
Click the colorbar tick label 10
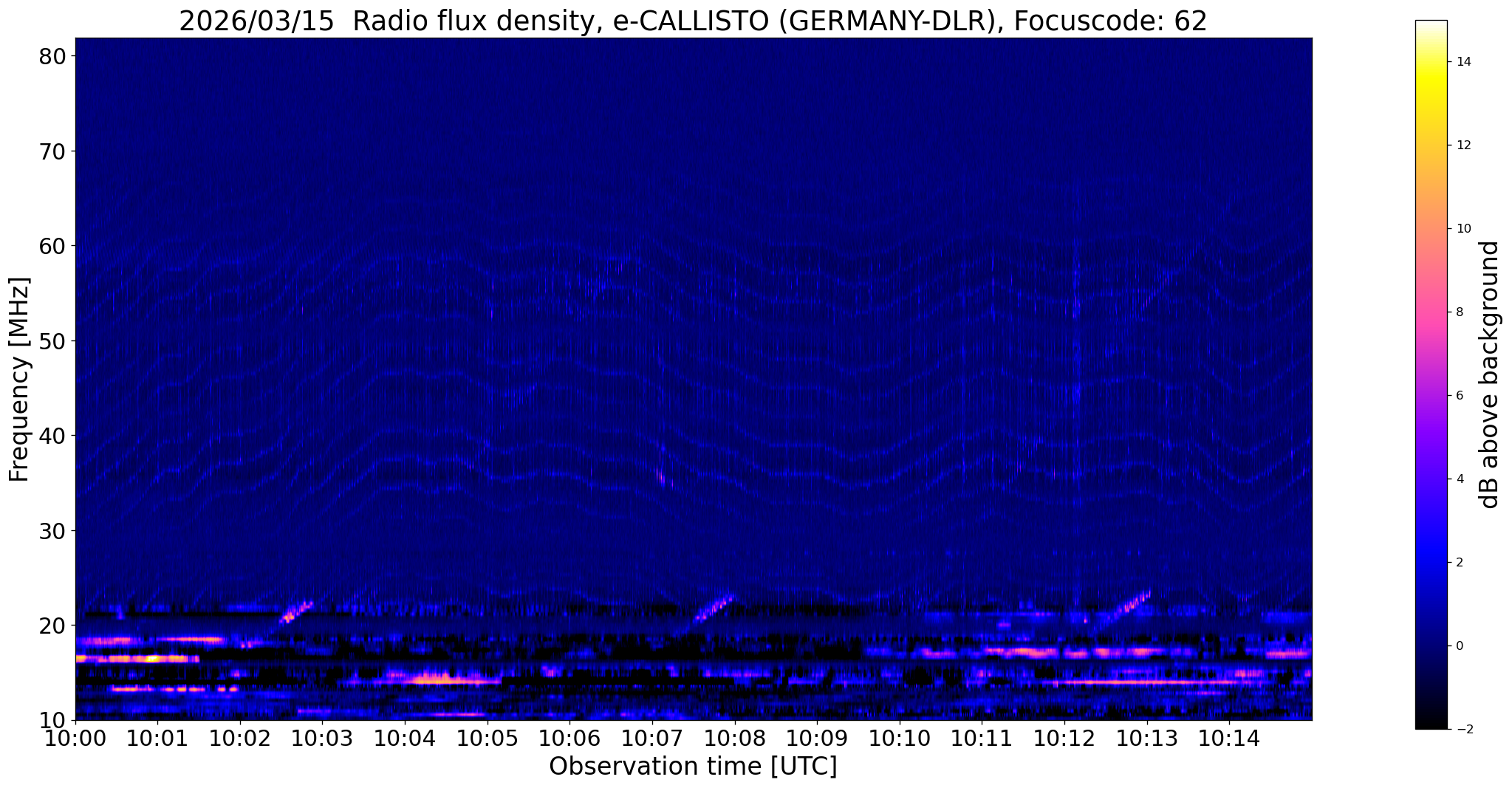tap(1463, 229)
